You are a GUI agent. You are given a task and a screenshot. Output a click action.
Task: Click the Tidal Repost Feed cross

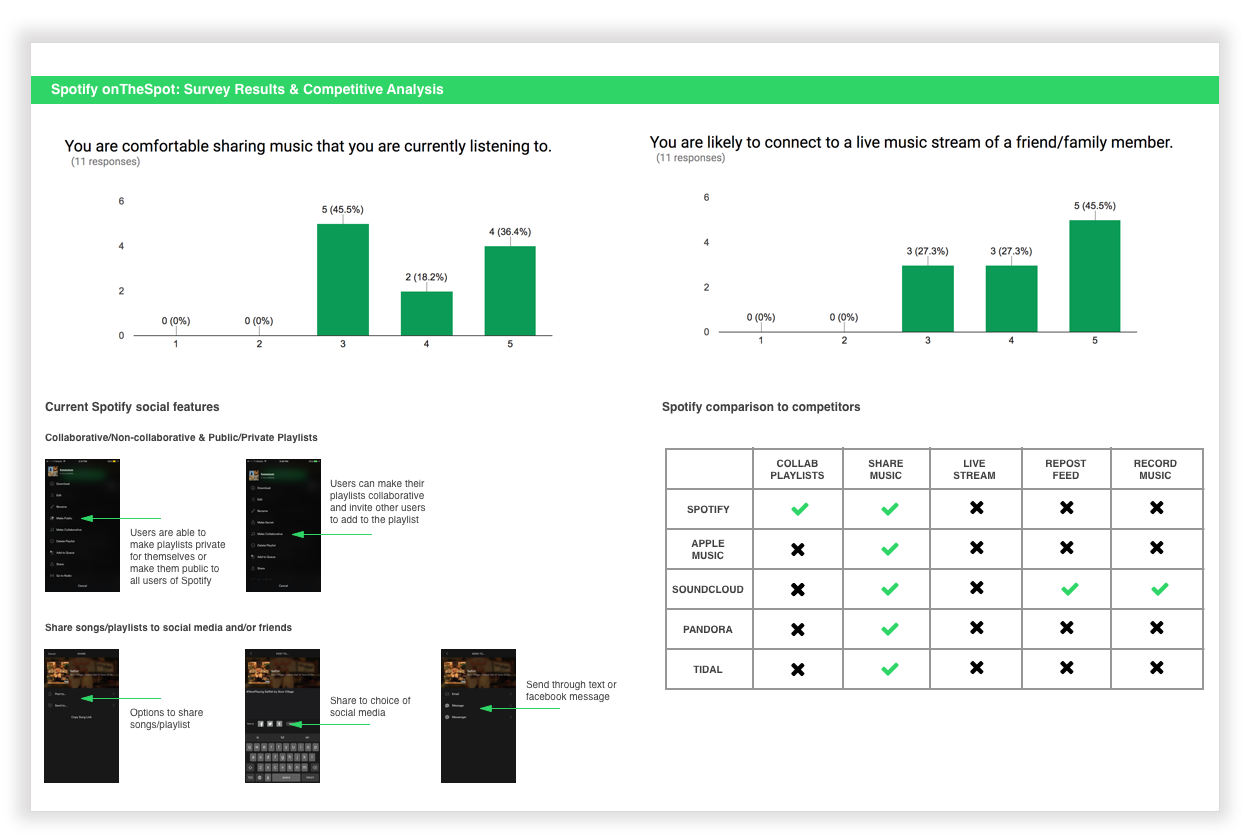tap(1067, 668)
